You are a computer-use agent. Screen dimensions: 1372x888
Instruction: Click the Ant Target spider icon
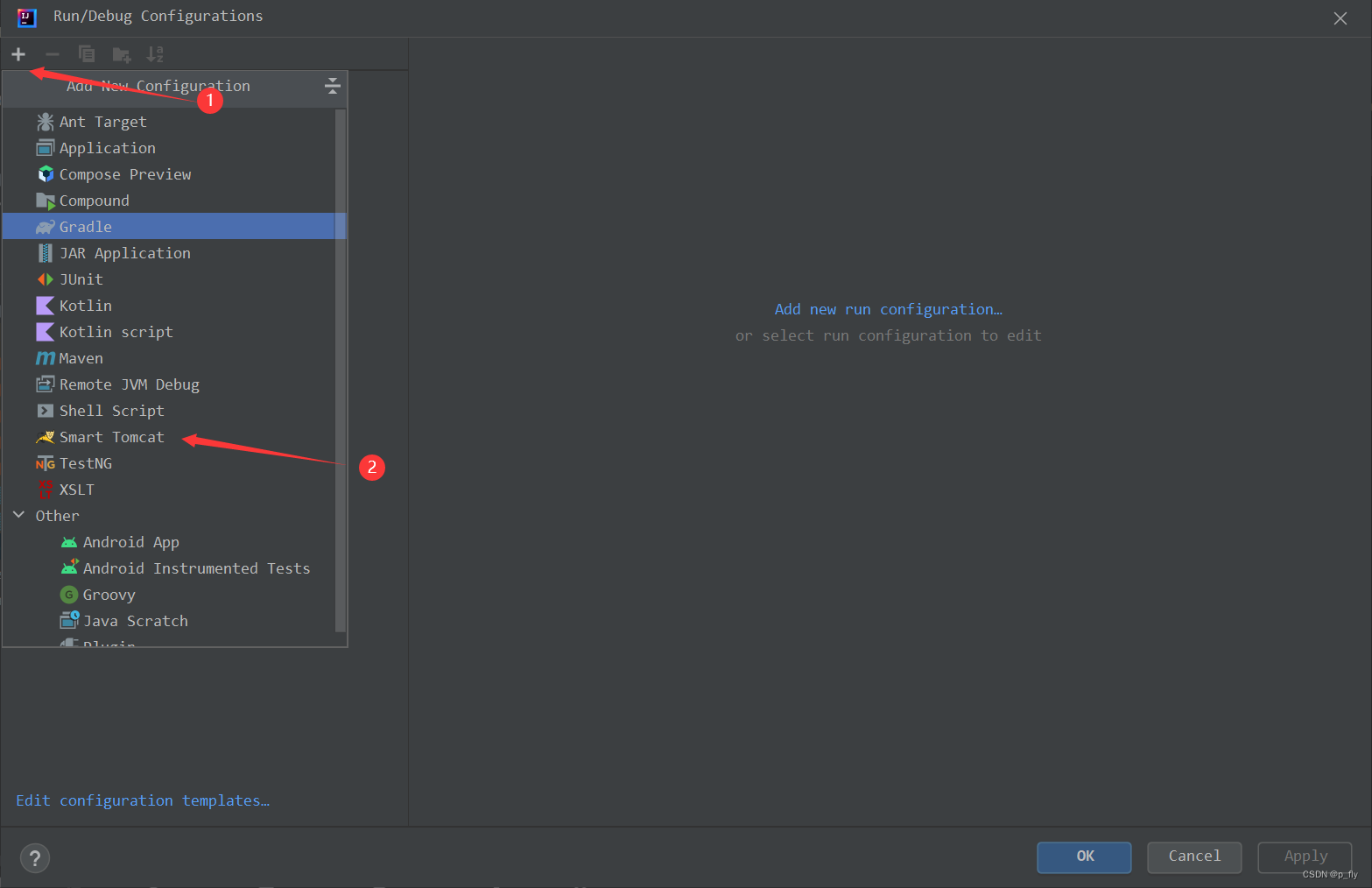point(46,122)
